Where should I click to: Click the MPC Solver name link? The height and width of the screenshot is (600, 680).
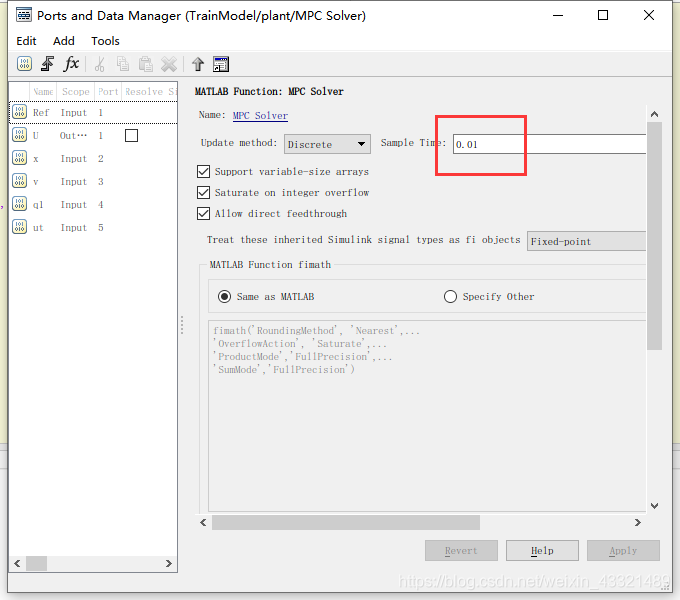[x=260, y=115]
